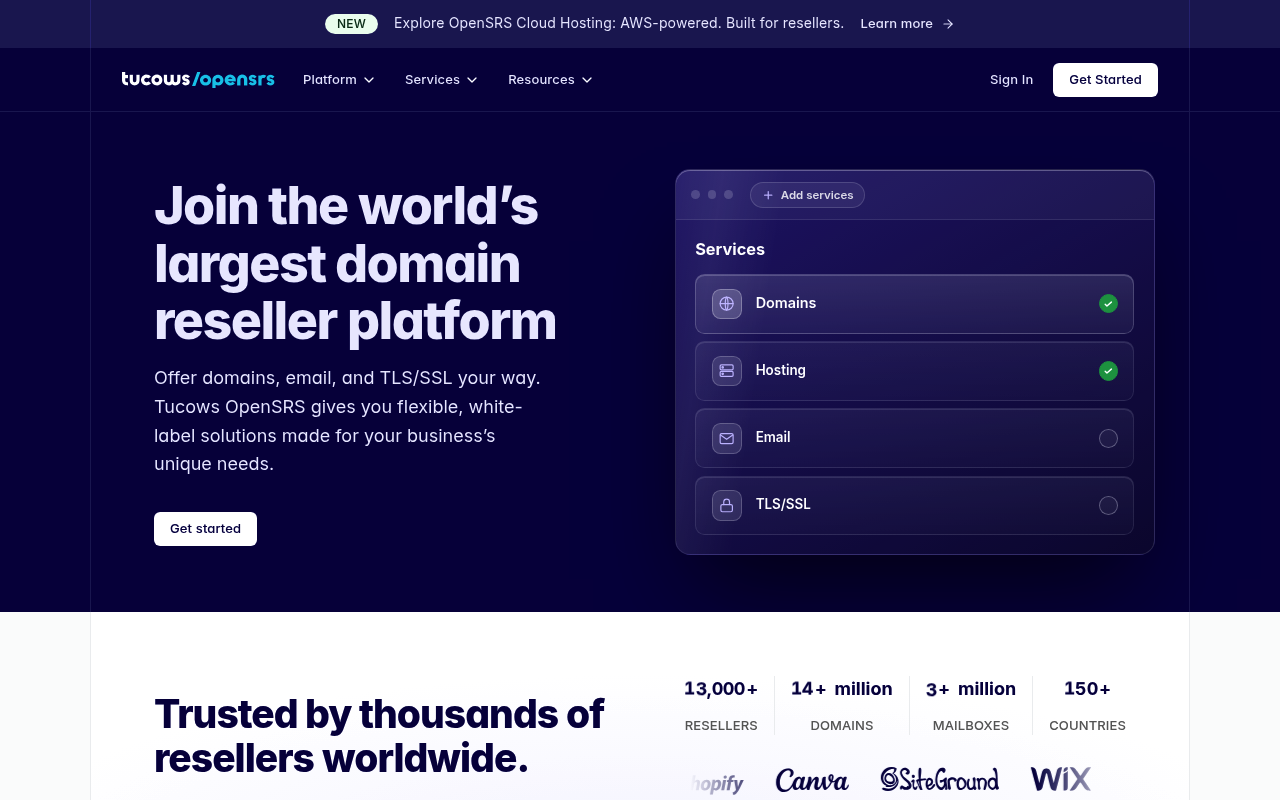The image size is (1280, 800).
Task: Click the 'Trusted by thousands of resellers' heading
Action: 379,736
